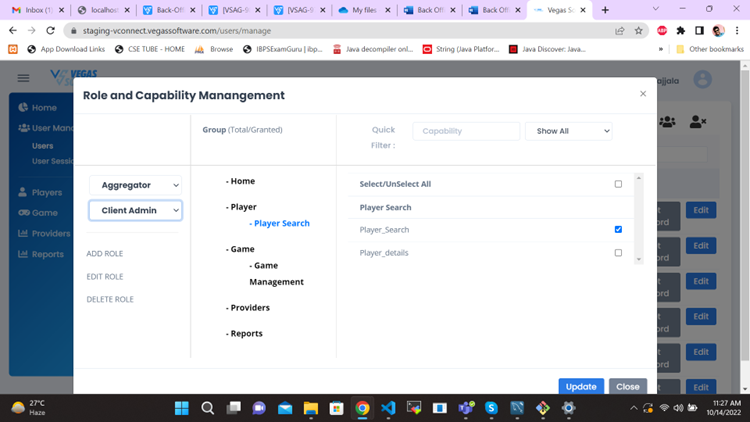750x422 pixels.
Task: Click the group users icon
Action: [667, 122]
